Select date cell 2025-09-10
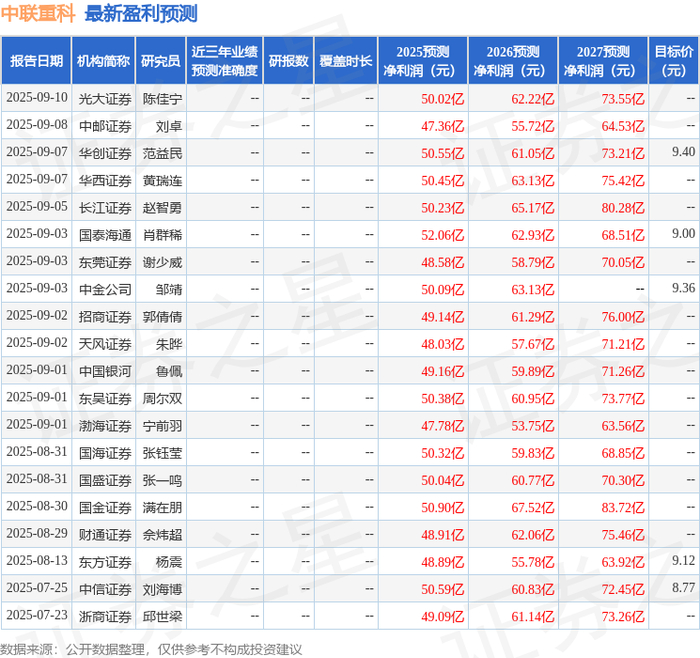 [37, 98]
